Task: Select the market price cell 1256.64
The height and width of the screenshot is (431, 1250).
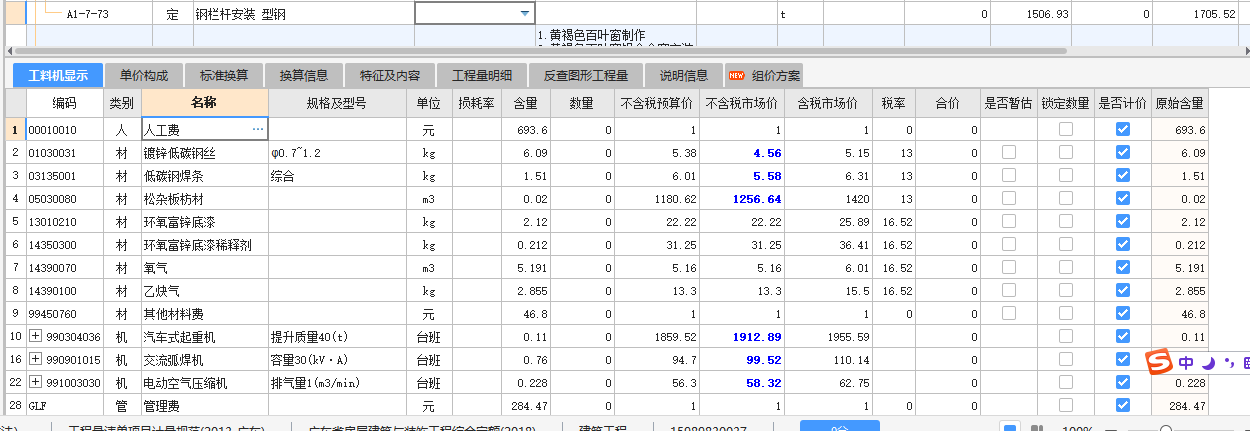Action: pyautogui.click(x=741, y=199)
